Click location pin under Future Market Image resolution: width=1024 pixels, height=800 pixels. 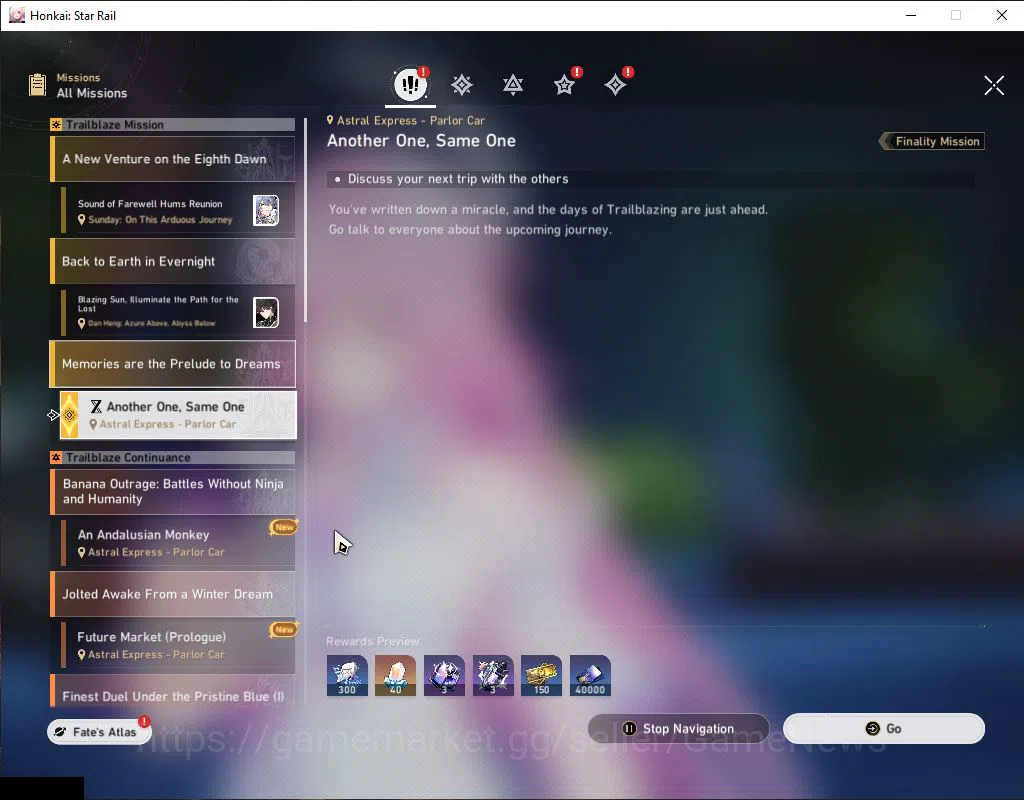click(82, 654)
